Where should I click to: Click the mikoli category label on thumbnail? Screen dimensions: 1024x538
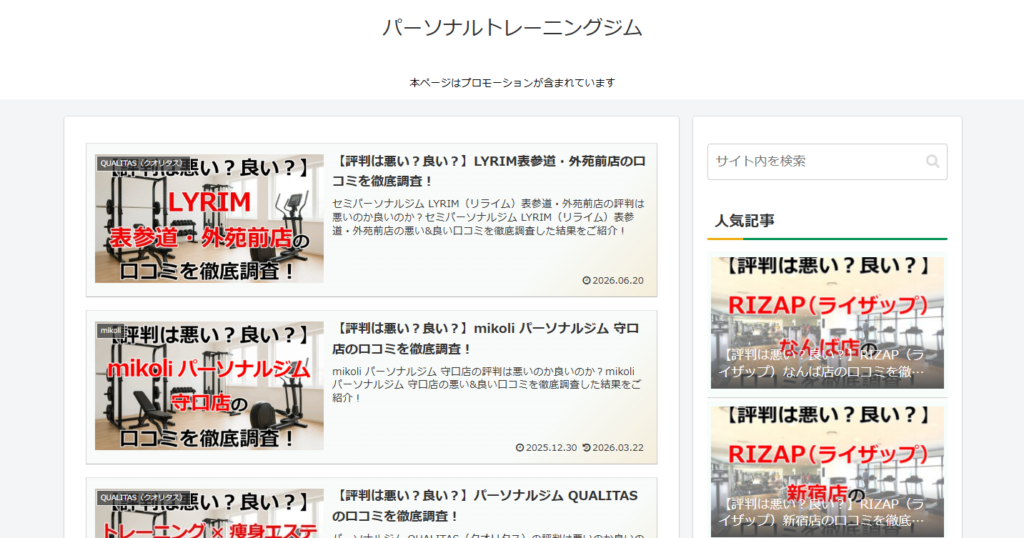tap(110, 330)
